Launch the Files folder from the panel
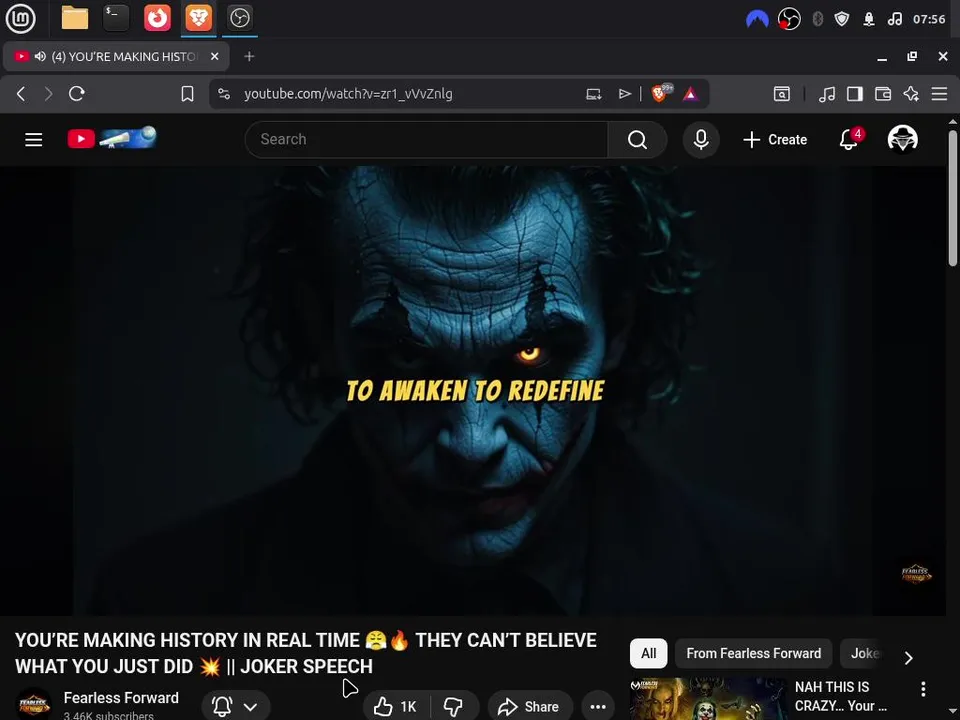 [x=75, y=18]
